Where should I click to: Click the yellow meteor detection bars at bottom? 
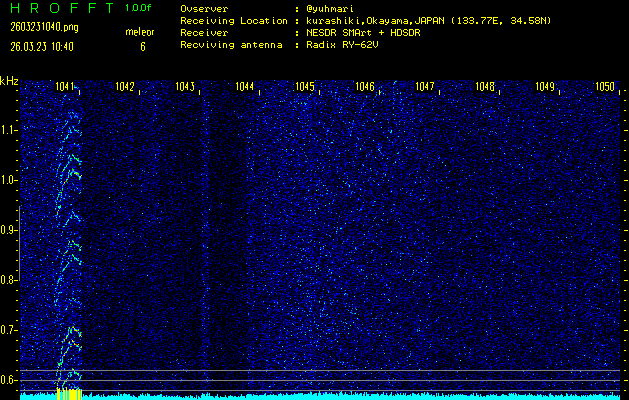[x=69, y=394]
